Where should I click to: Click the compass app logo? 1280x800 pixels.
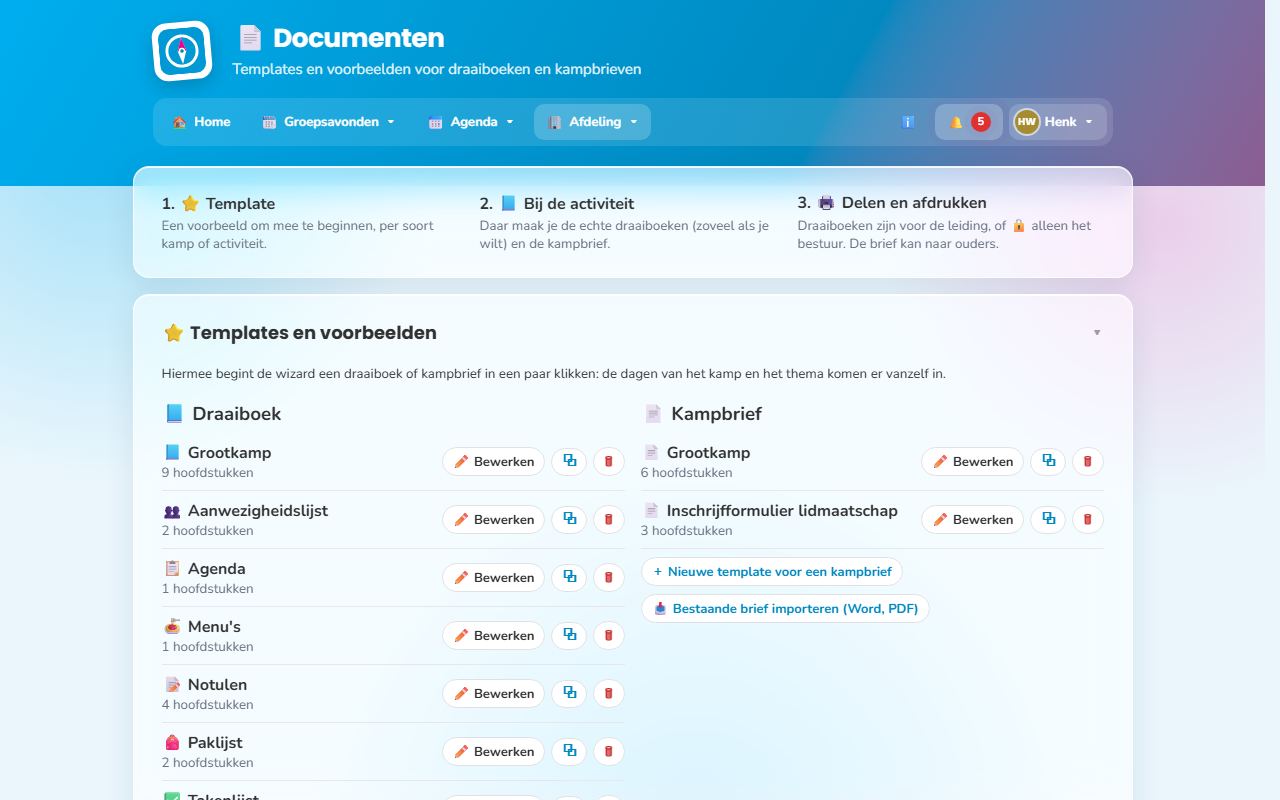(x=182, y=51)
